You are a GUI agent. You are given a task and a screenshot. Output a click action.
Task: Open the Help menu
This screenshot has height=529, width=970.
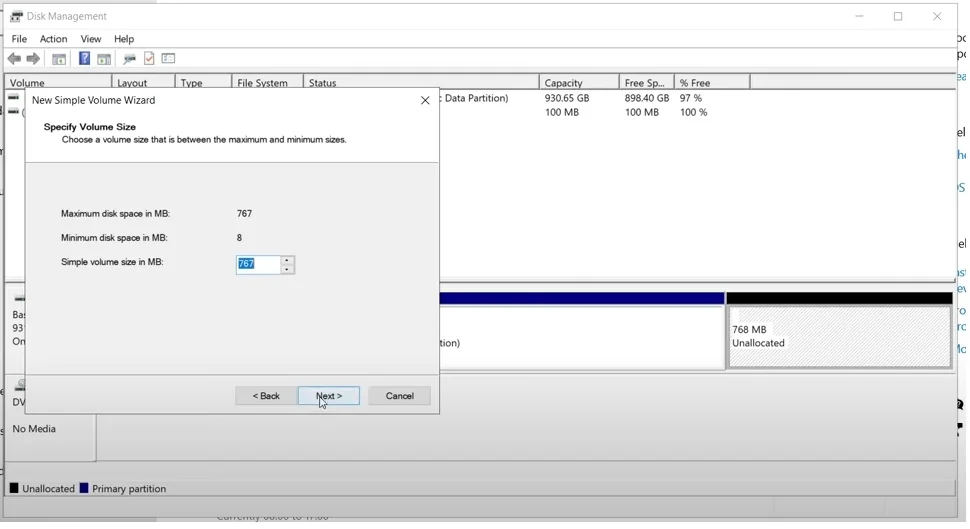(124, 39)
